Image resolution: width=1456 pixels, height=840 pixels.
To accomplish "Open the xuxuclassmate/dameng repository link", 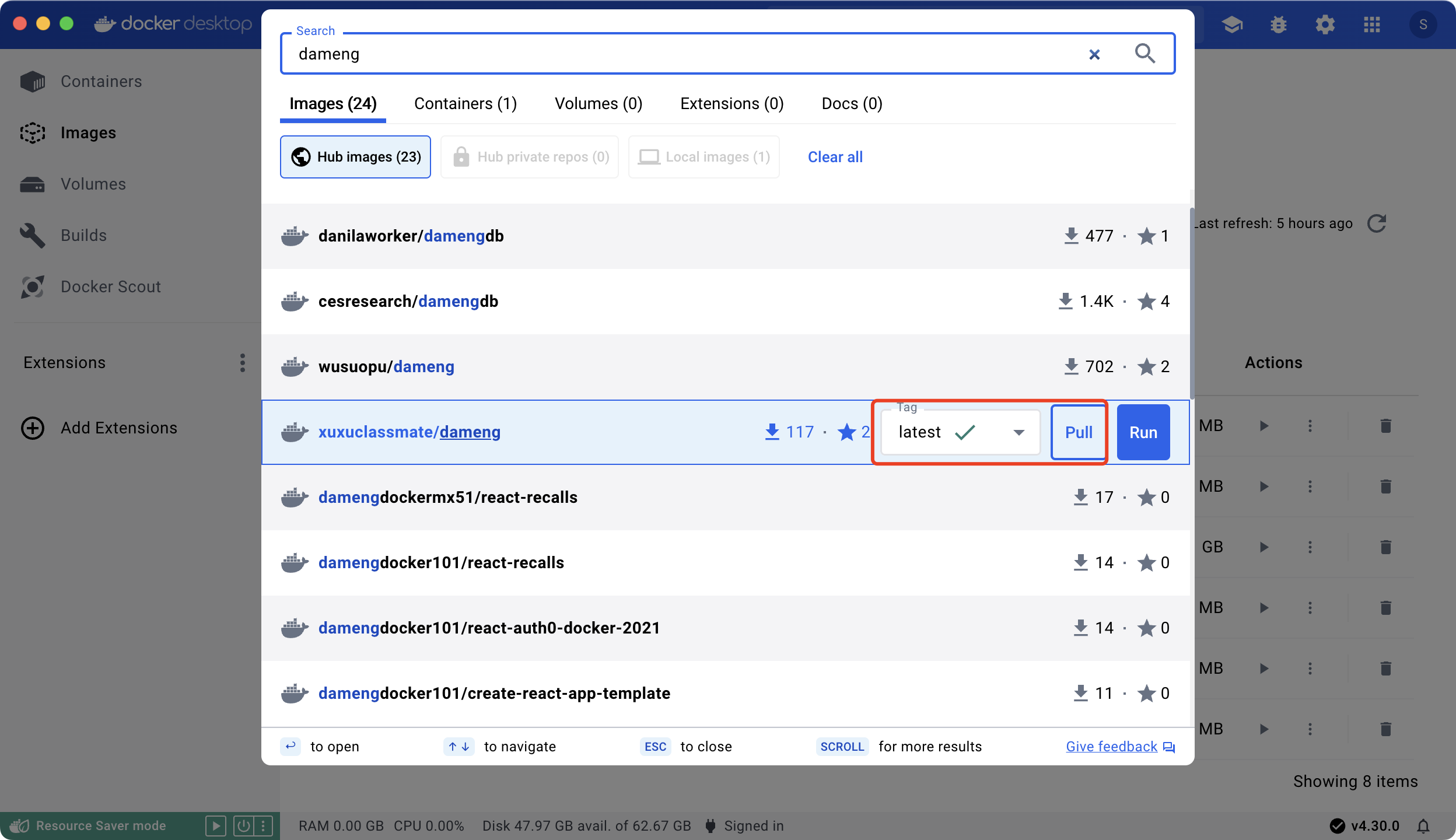I will pyautogui.click(x=409, y=432).
